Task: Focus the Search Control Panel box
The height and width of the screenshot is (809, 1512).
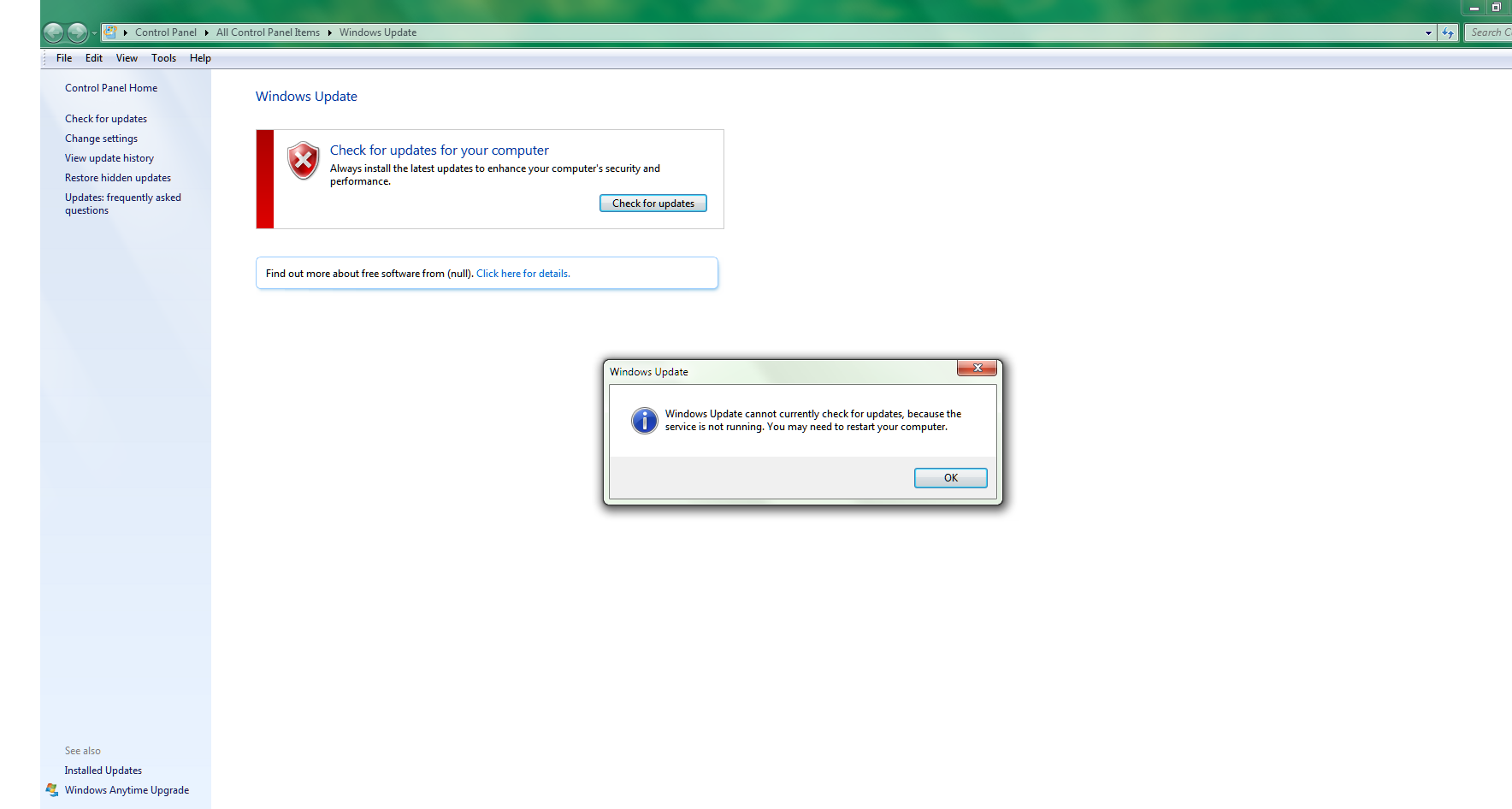Action: (1488, 32)
